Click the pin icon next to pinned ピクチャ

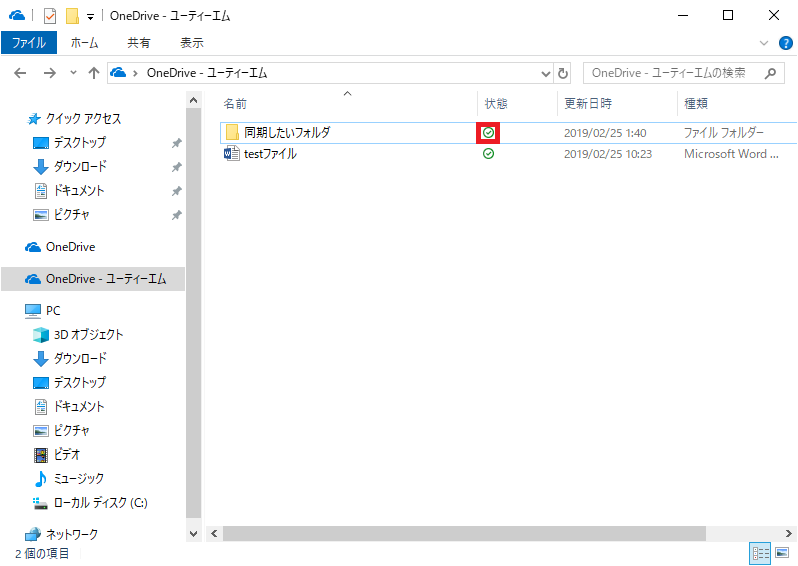point(176,215)
